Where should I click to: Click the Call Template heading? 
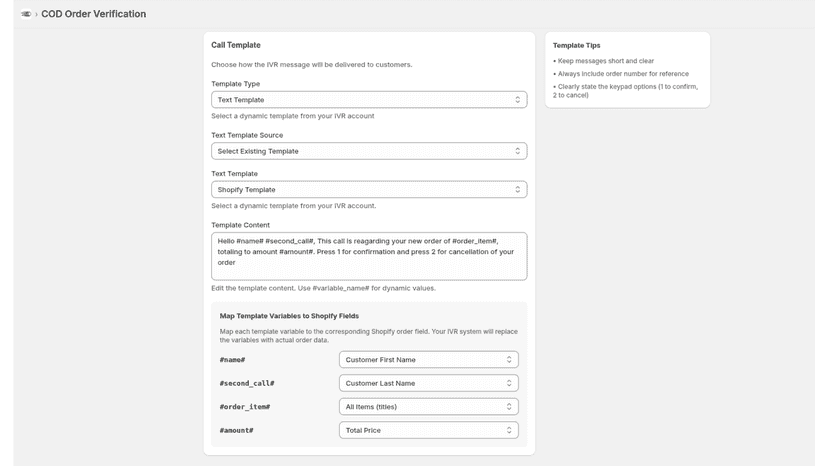236,45
